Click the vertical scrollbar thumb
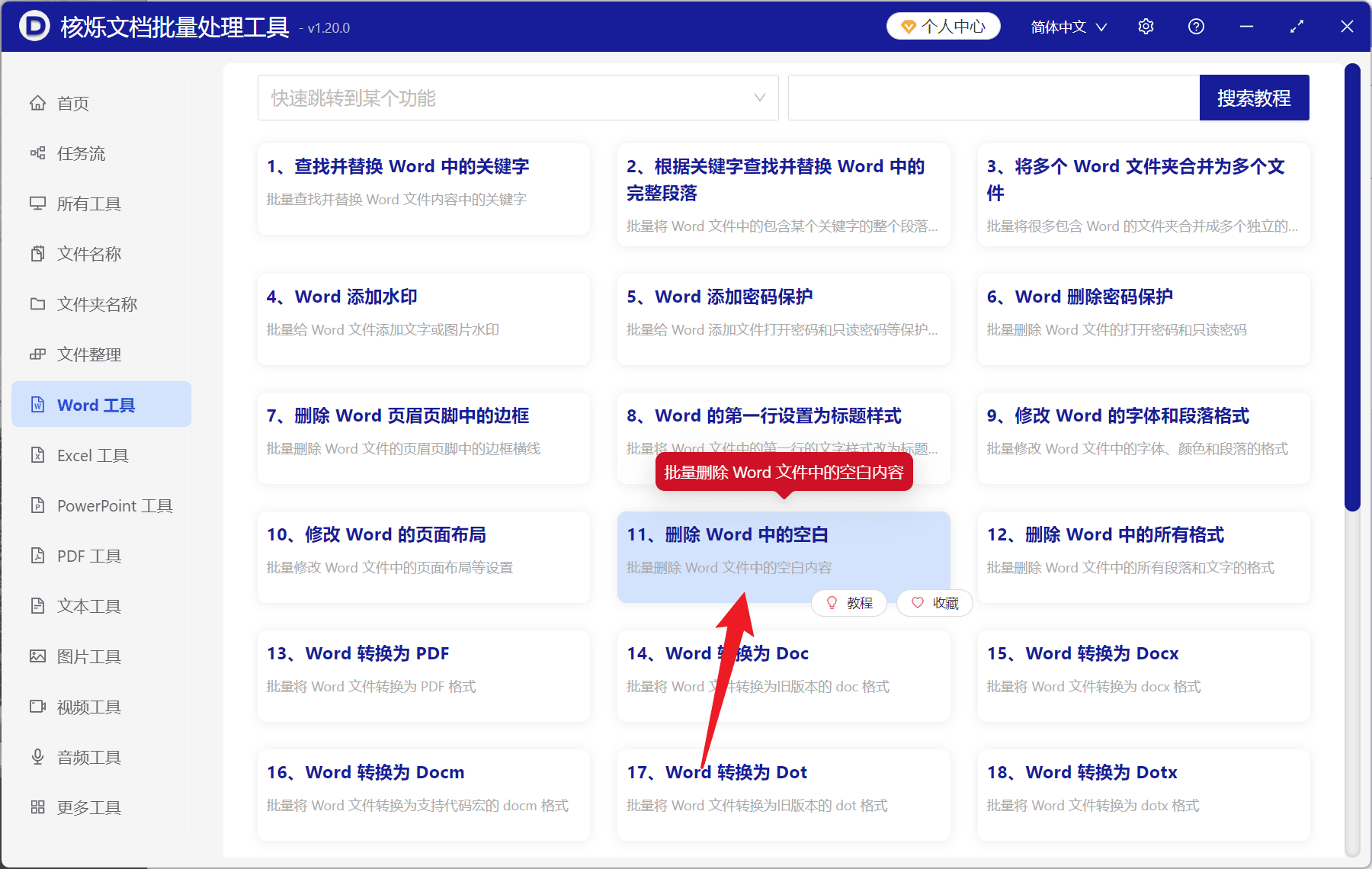The height and width of the screenshot is (869, 1372). pos(1352,287)
